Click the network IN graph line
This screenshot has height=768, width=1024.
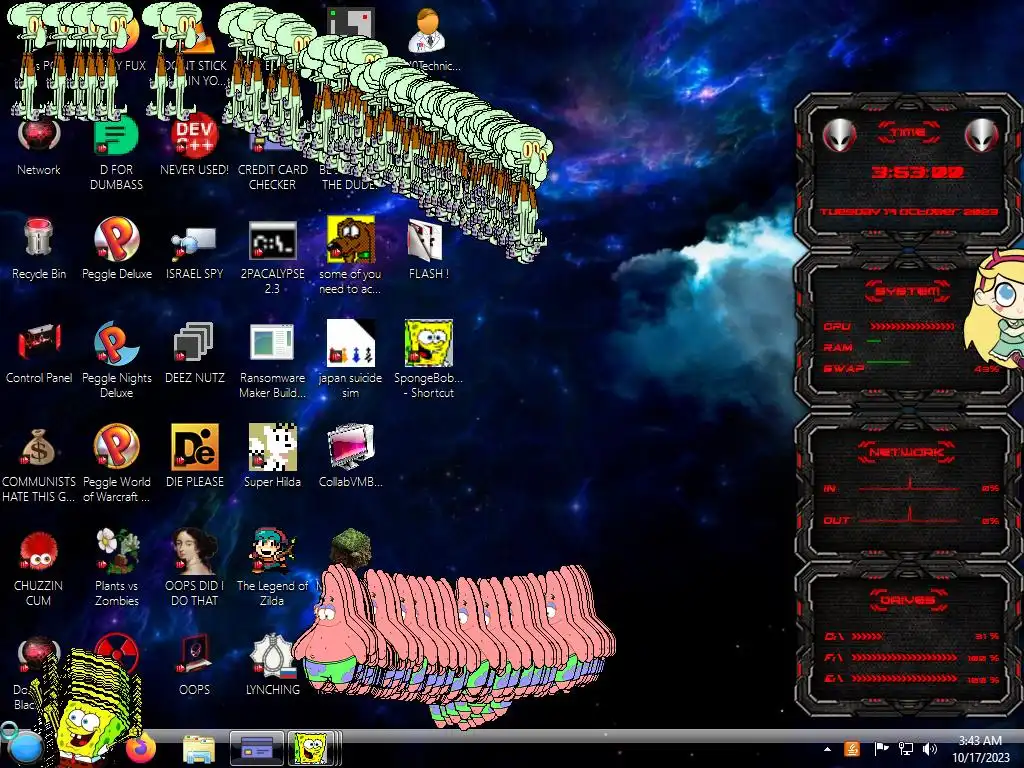(x=909, y=486)
